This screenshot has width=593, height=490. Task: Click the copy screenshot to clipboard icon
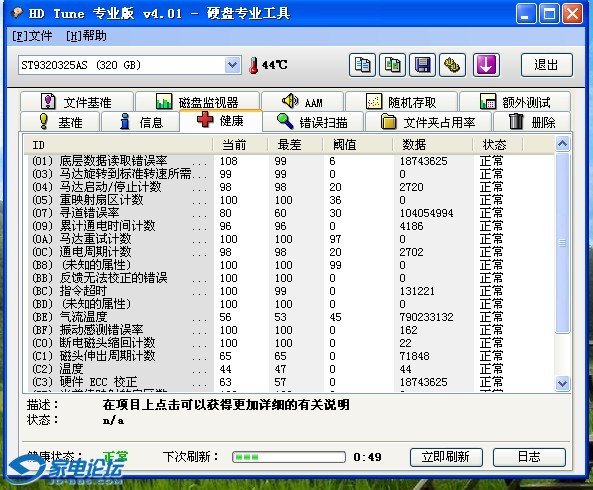tap(393, 65)
